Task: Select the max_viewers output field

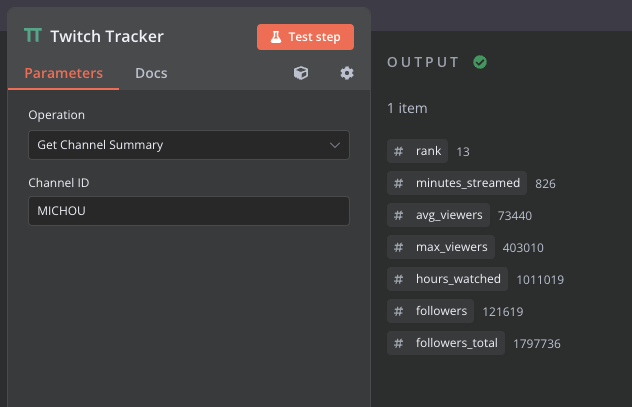Action: pyautogui.click(x=441, y=247)
